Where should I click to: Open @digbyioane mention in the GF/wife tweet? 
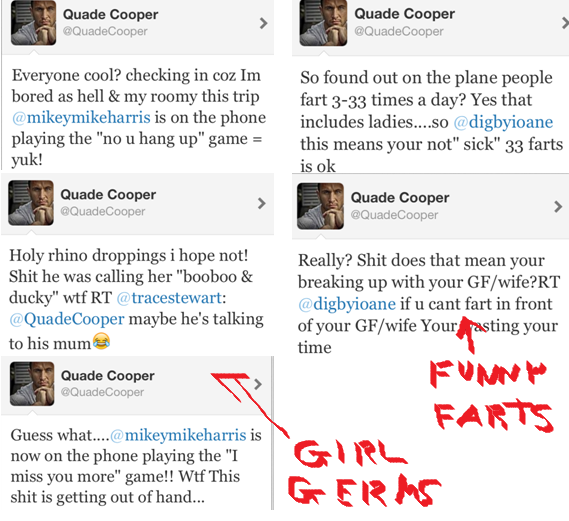click(x=347, y=304)
